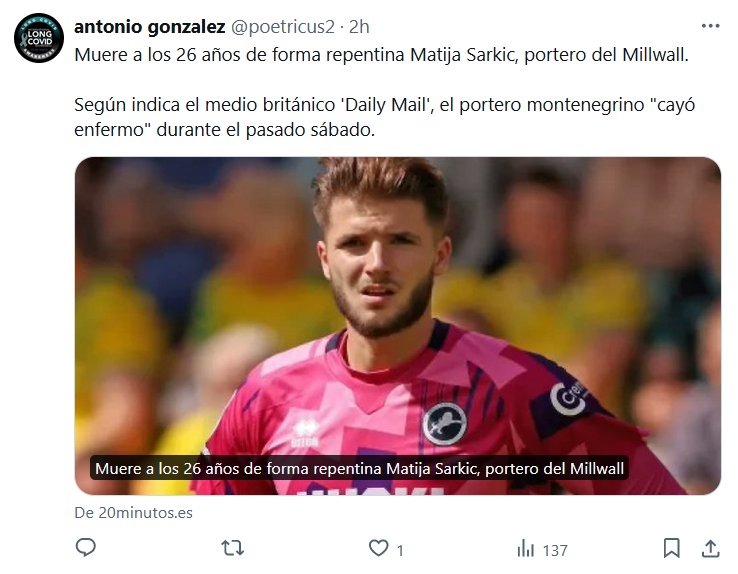
Task: Click the tweet text starting 'Muere a los 26'
Action: pos(382,54)
